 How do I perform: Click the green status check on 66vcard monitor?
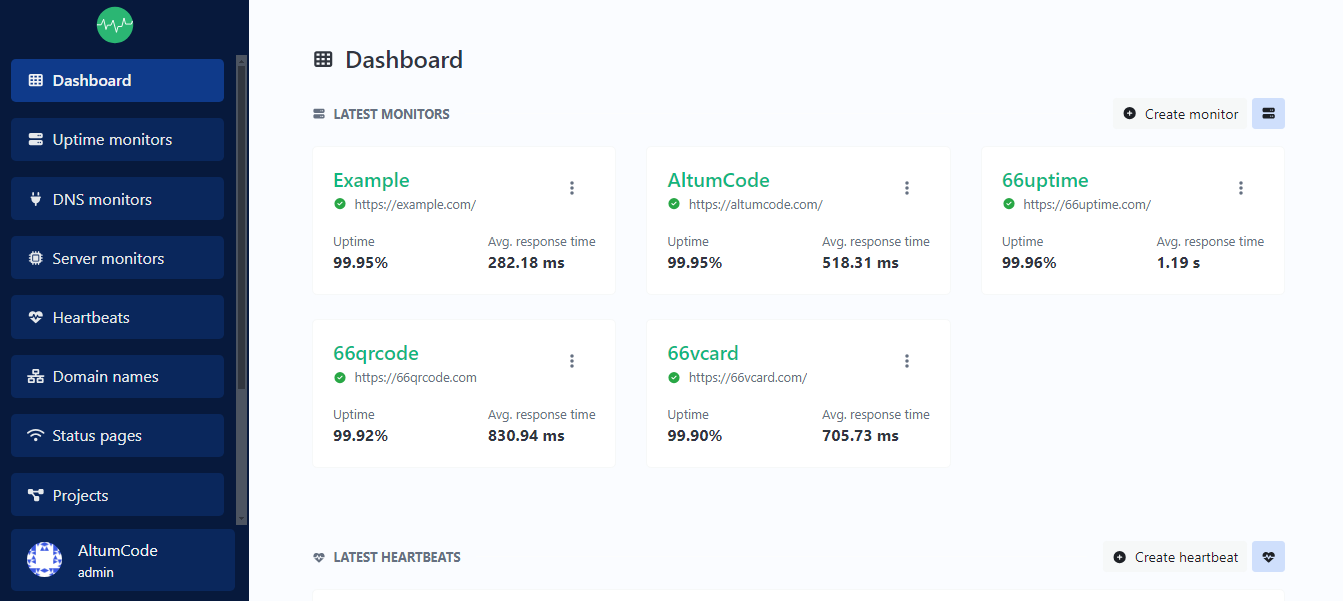click(674, 377)
